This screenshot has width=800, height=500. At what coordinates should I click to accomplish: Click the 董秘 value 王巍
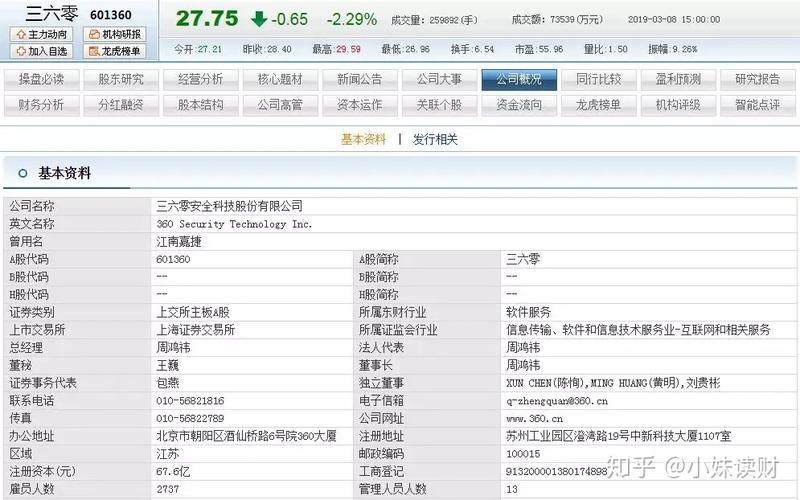168,365
